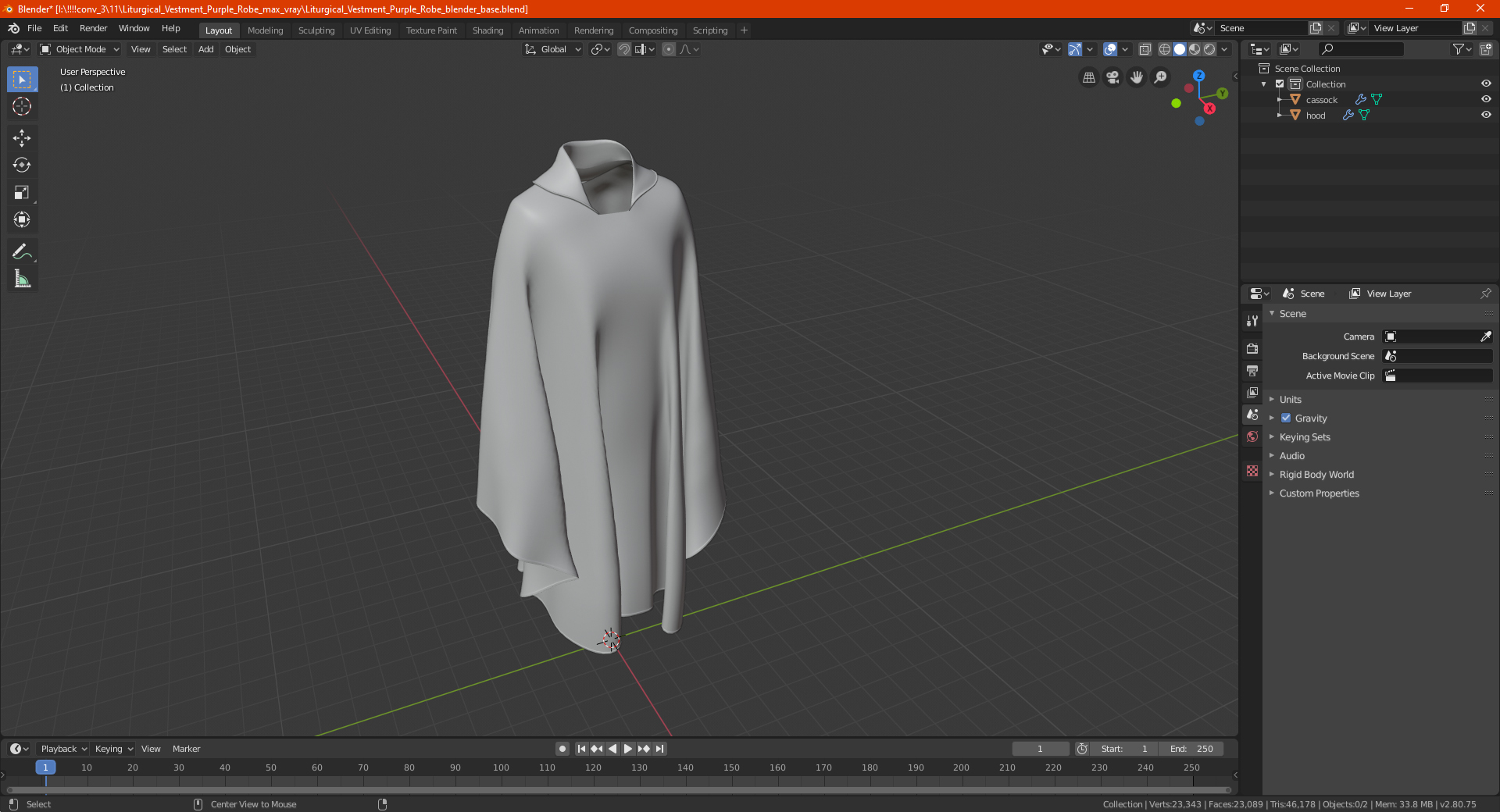
Task: Open the Playback dropdown
Action: (63, 749)
